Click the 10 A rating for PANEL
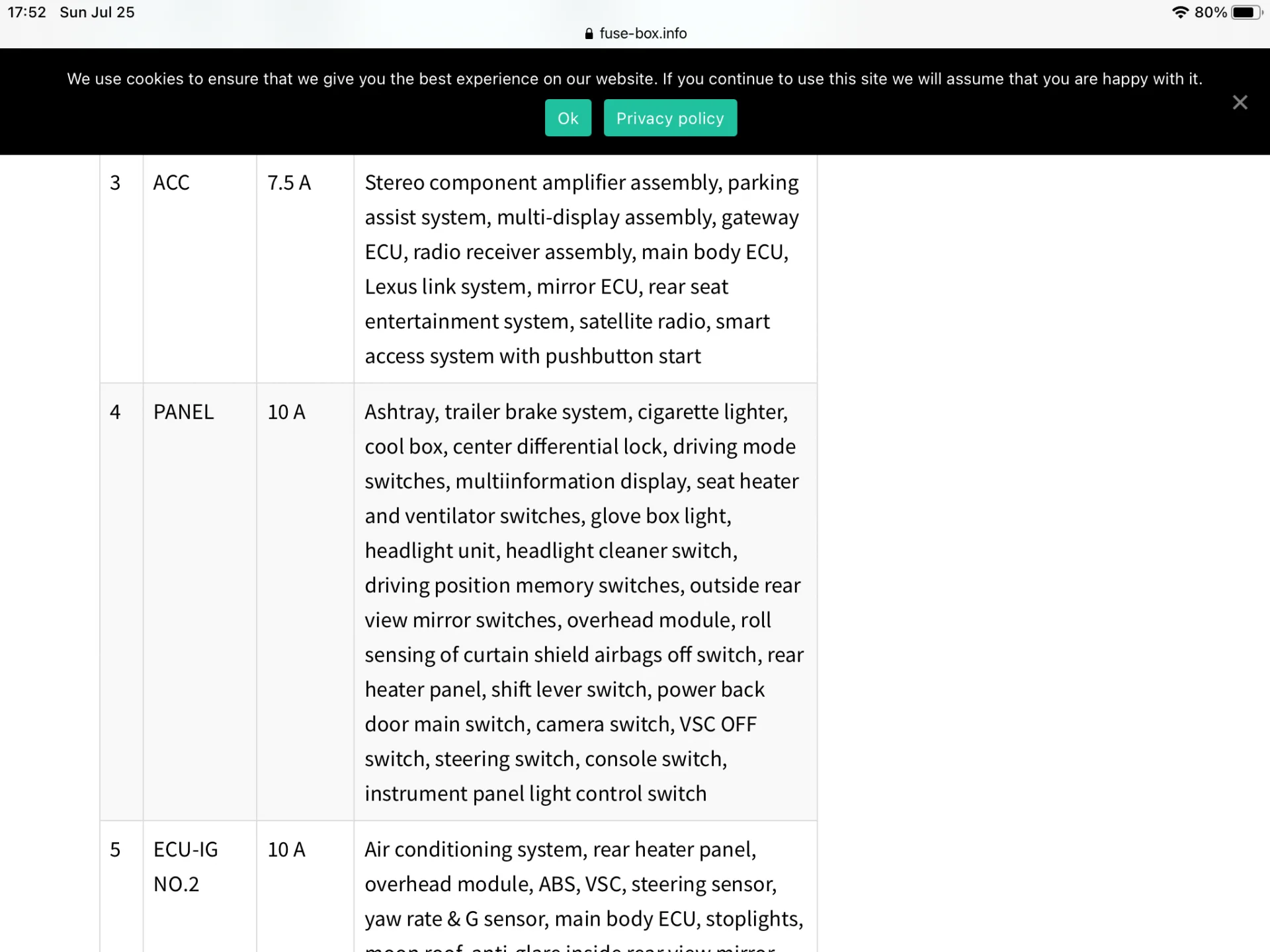 (x=286, y=412)
